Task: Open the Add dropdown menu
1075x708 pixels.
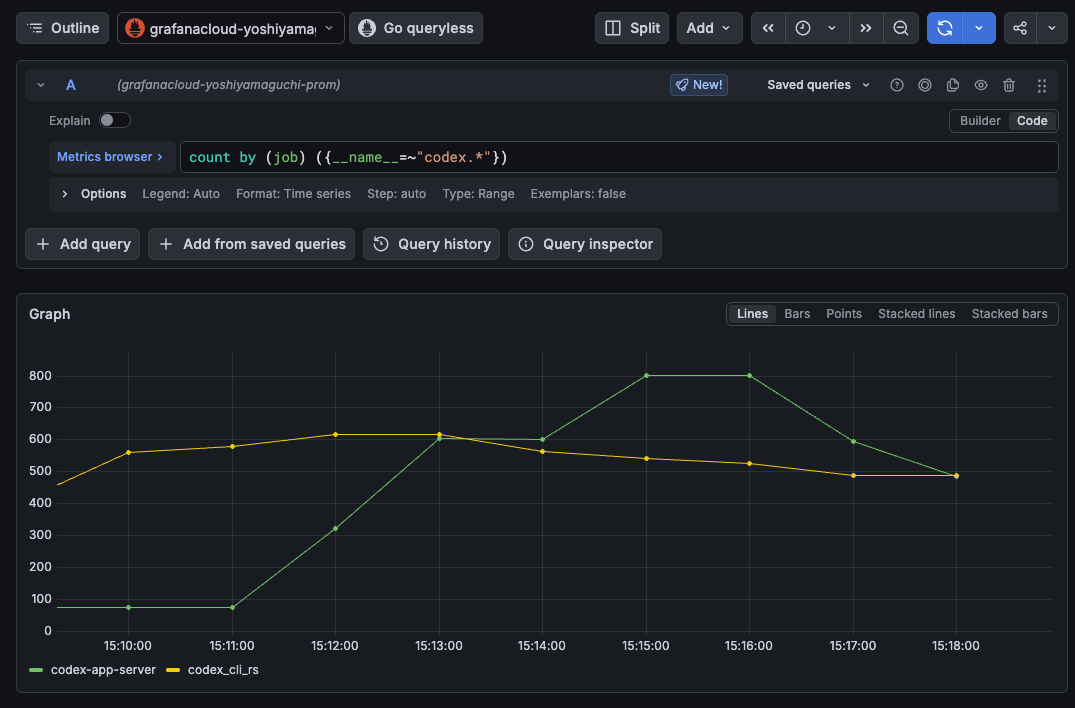Action: pyautogui.click(x=710, y=28)
